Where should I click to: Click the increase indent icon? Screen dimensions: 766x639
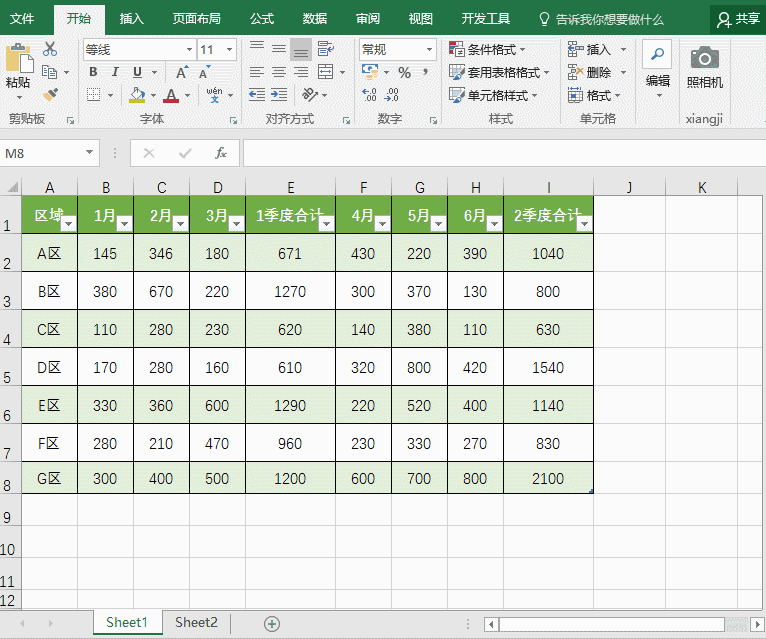click(x=279, y=95)
